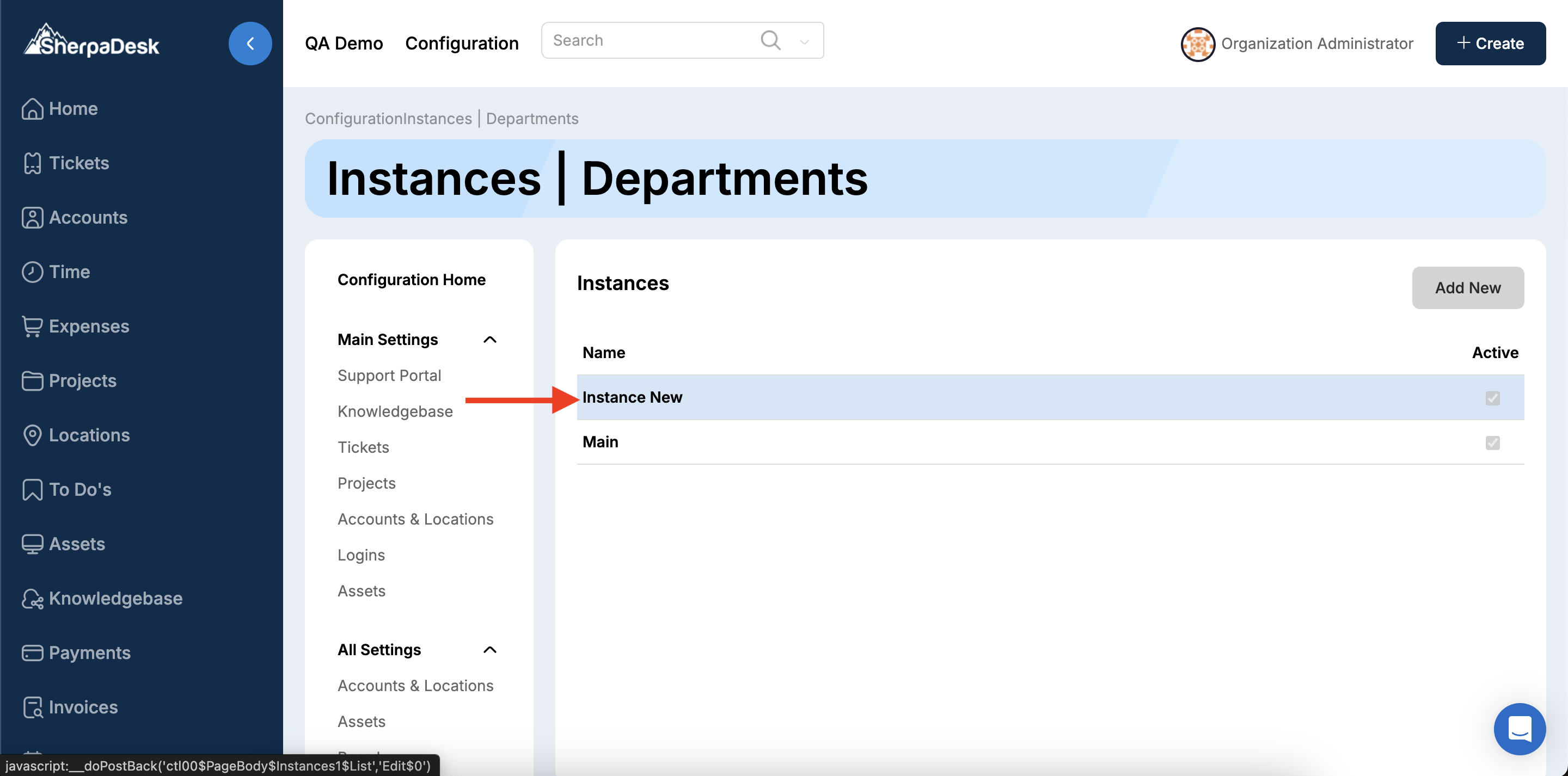Image resolution: width=1568 pixels, height=776 pixels.
Task: Click the Home icon in sidebar
Action: (x=32, y=109)
